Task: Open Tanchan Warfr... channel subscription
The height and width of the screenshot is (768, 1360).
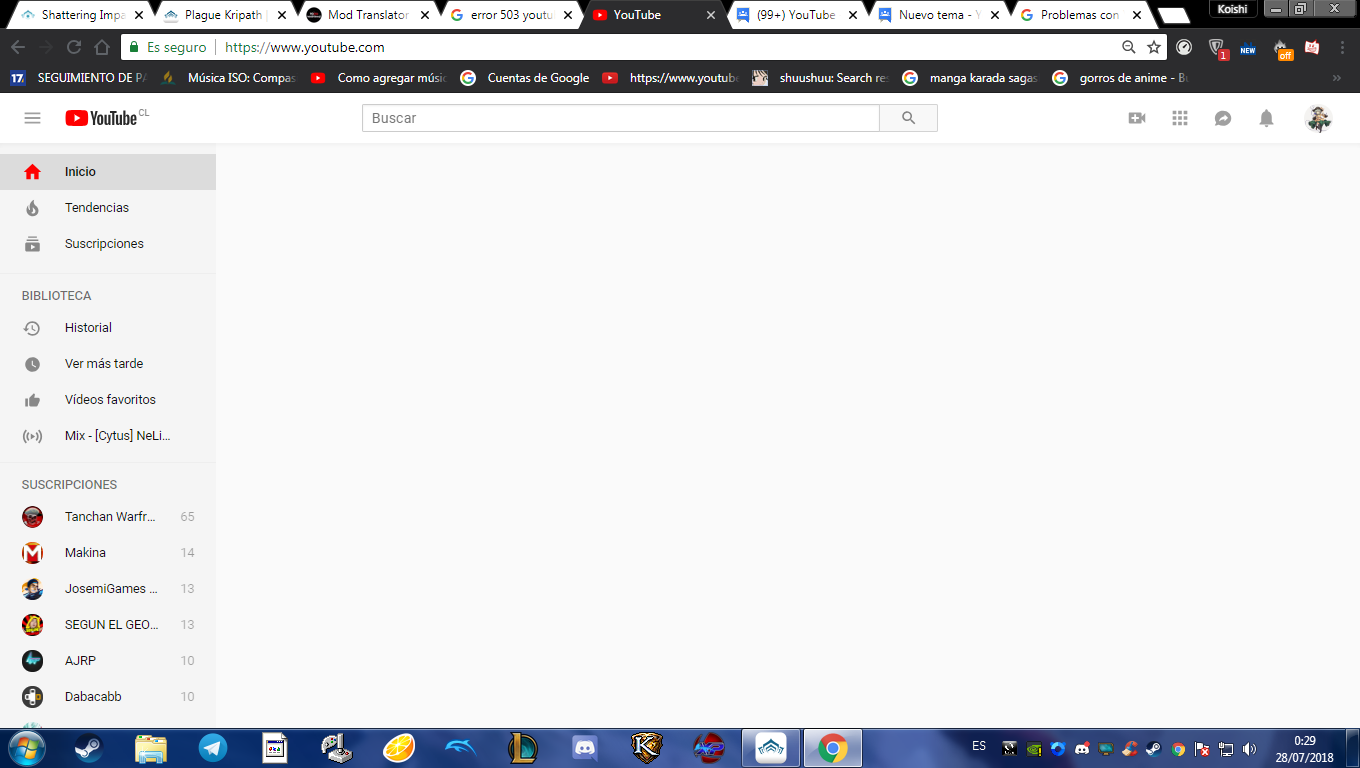Action: (x=108, y=517)
